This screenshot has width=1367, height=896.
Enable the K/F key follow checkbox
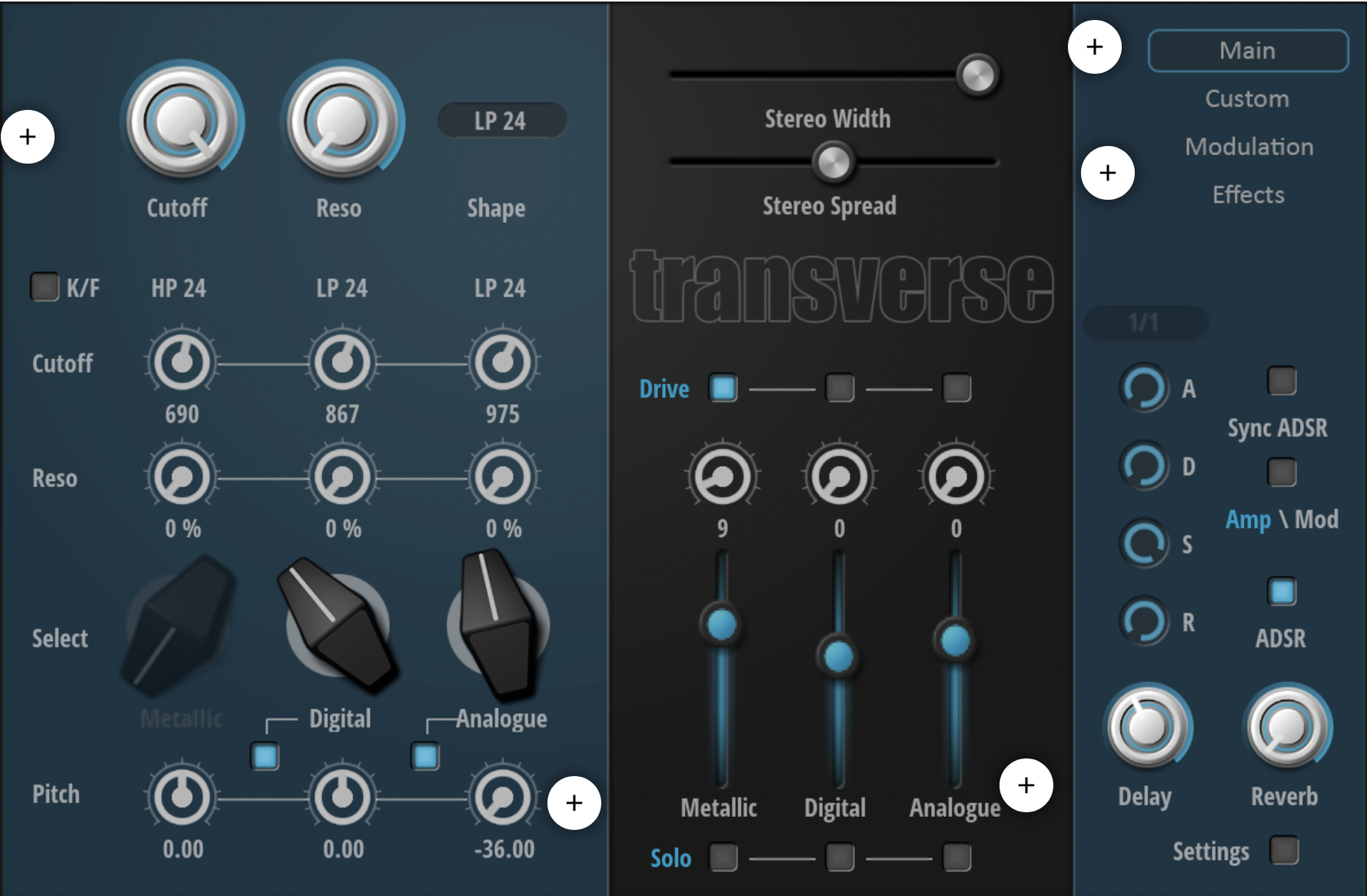(x=44, y=287)
